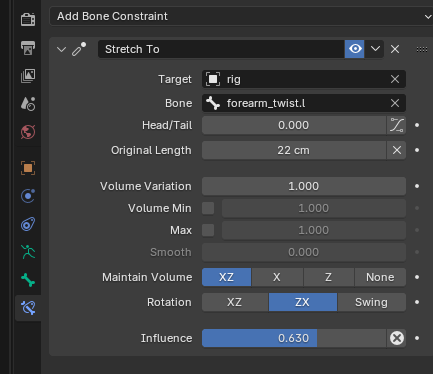Set Maintain Volume to None
433x374 pixels.
point(380,277)
